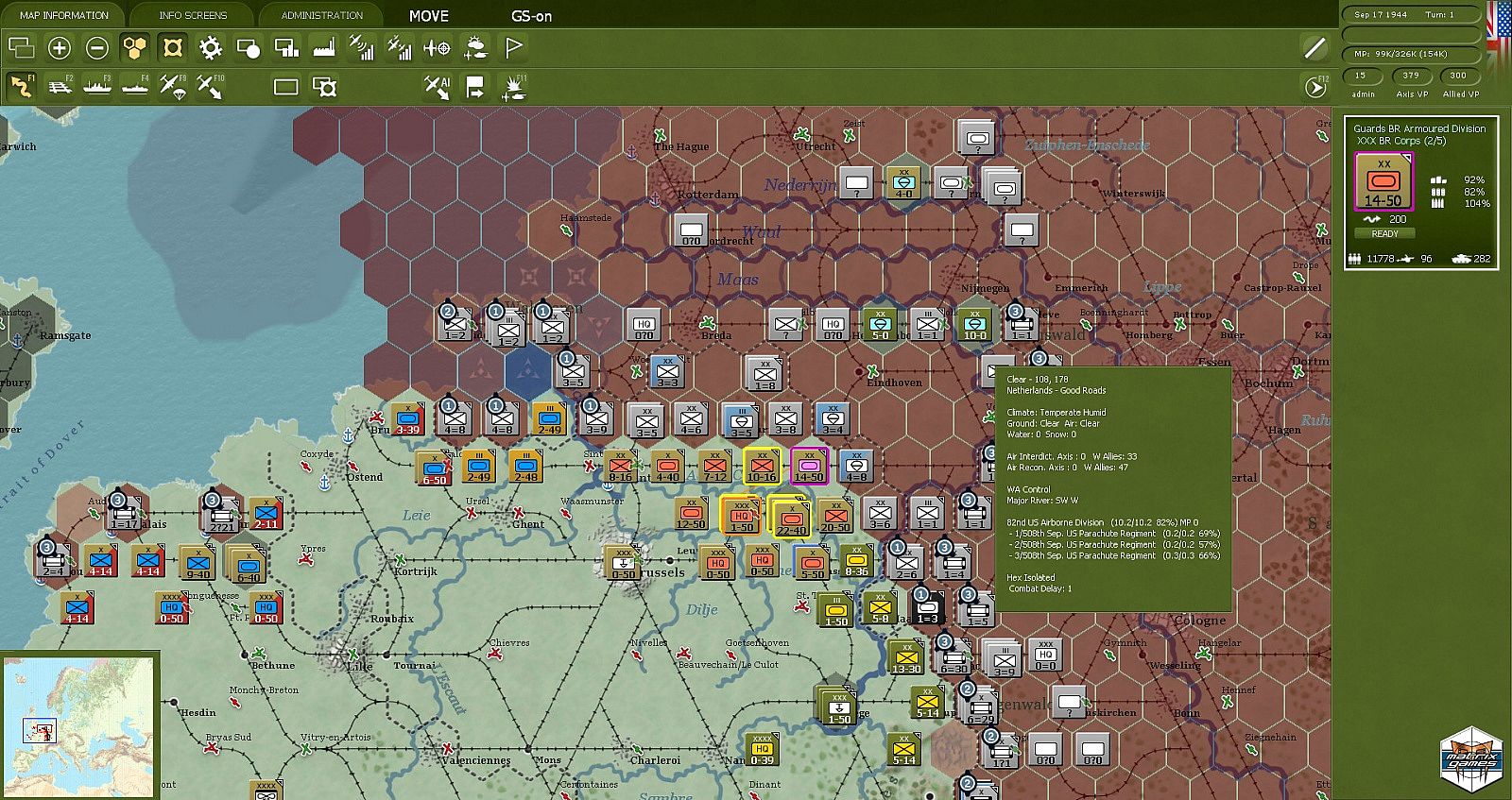Open the ADMINISTRATION tab
This screenshot has height=800, width=1512.
coord(321,15)
